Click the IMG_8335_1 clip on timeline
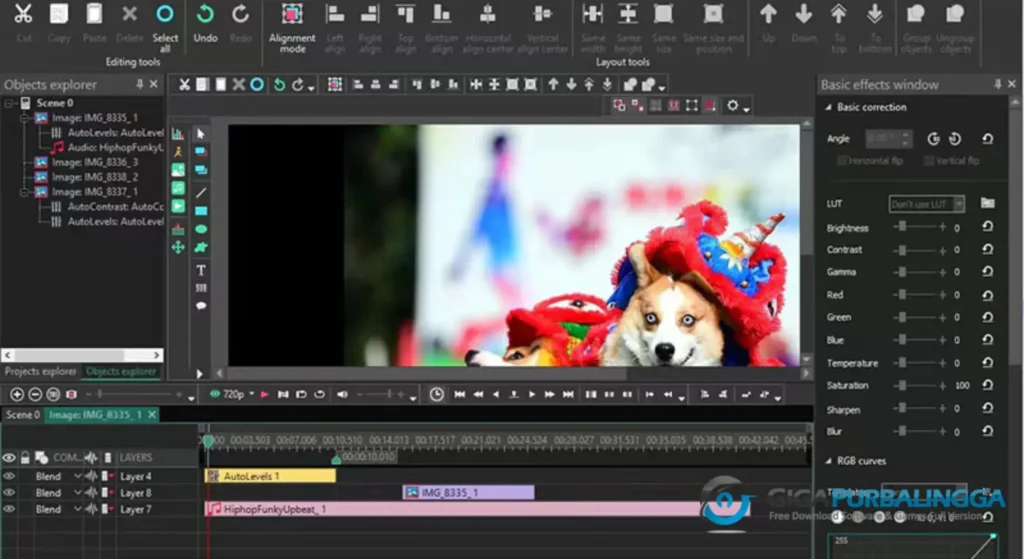Image resolution: width=1024 pixels, height=559 pixels. tap(468, 492)
